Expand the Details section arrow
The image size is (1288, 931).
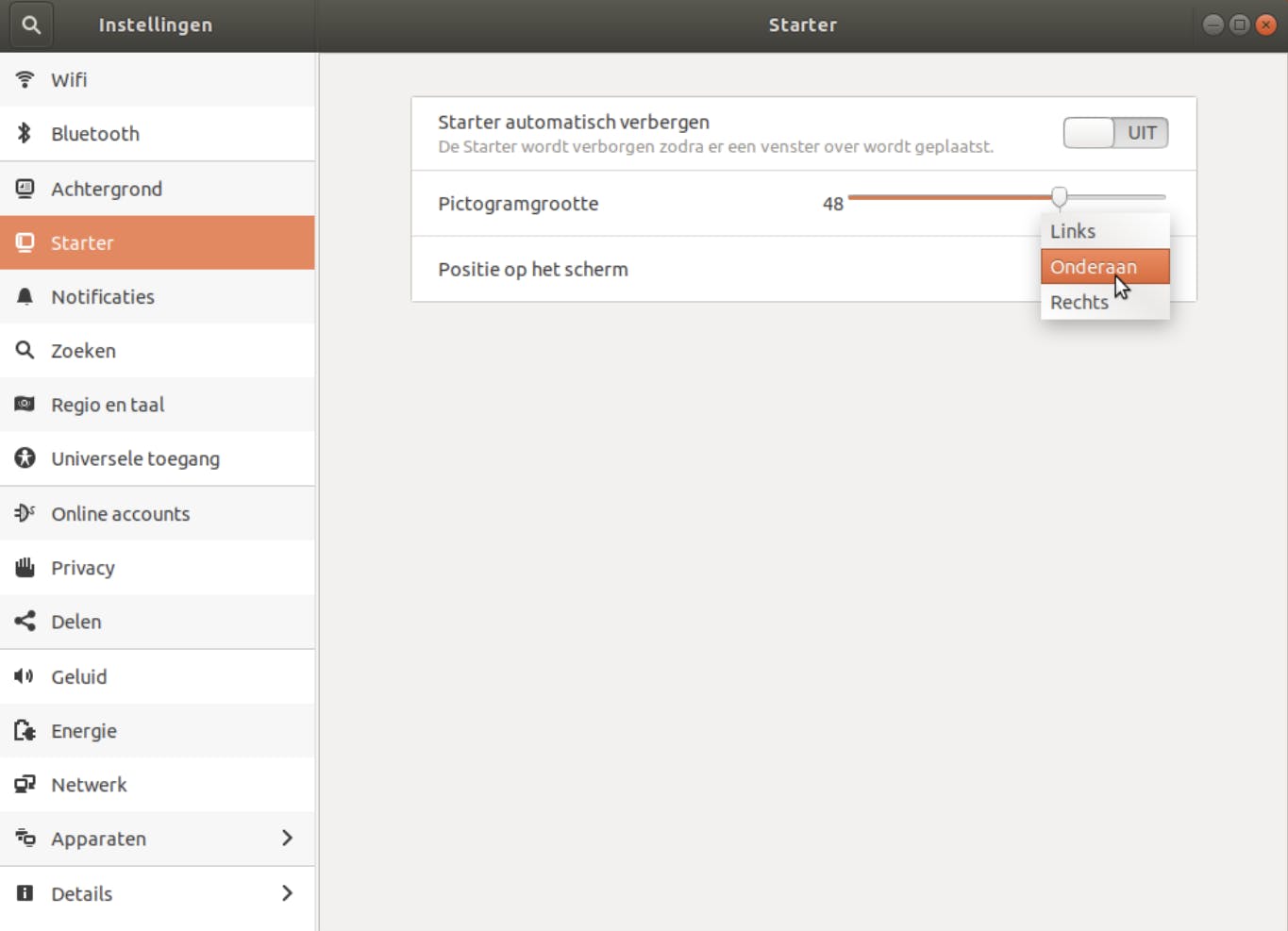287,892
